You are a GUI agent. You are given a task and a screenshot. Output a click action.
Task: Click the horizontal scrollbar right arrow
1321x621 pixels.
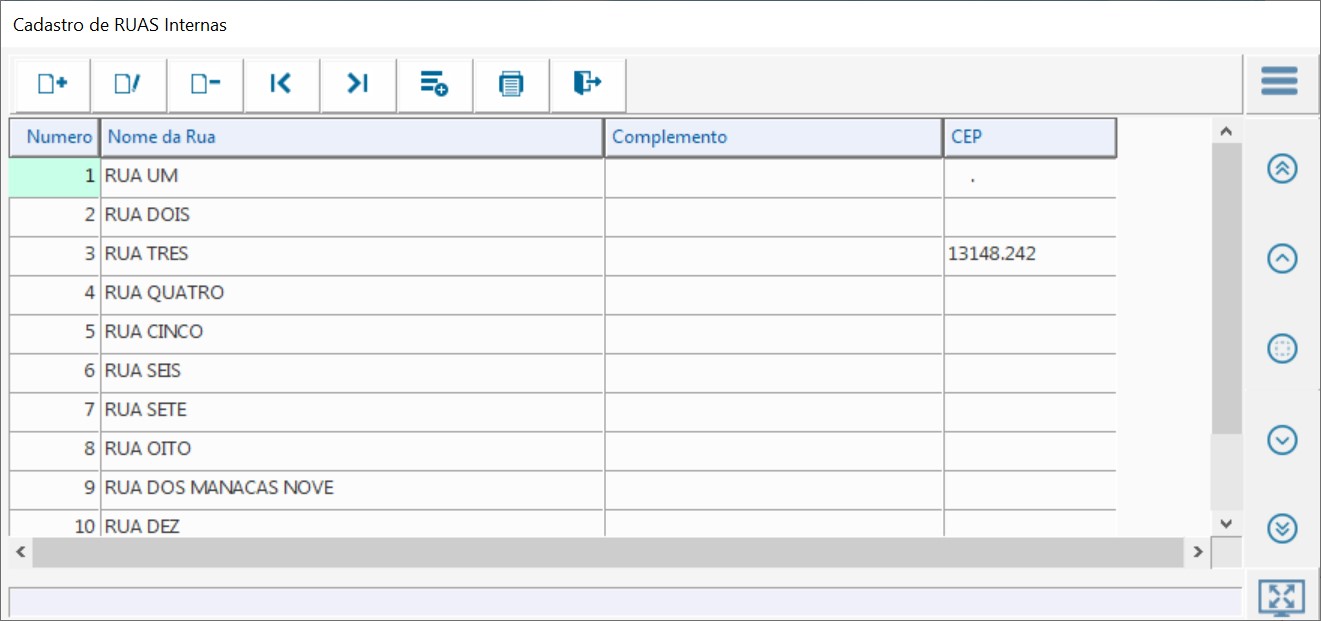point(1197,552)
